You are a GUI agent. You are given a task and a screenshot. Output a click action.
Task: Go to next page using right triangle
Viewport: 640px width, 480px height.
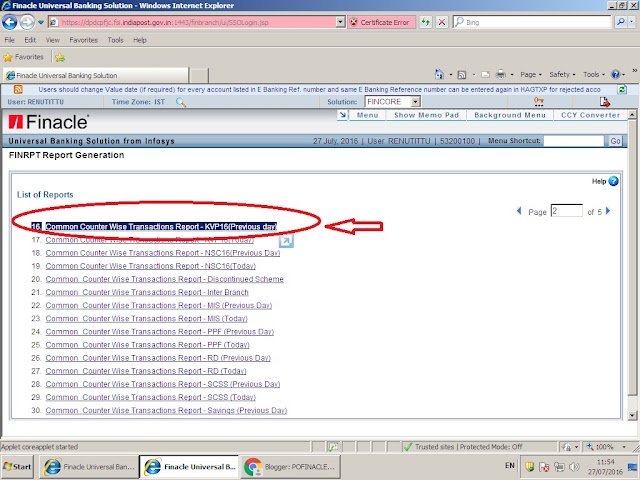(608, 211)
